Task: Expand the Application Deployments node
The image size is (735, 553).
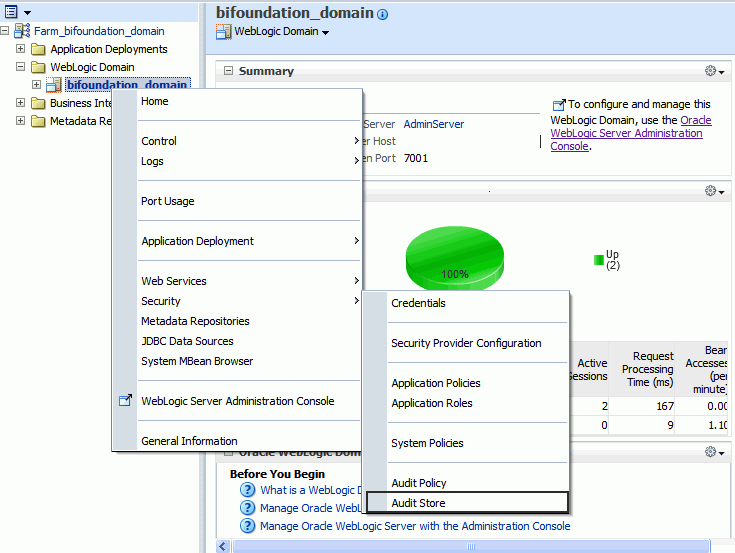Action: [20, 48]
